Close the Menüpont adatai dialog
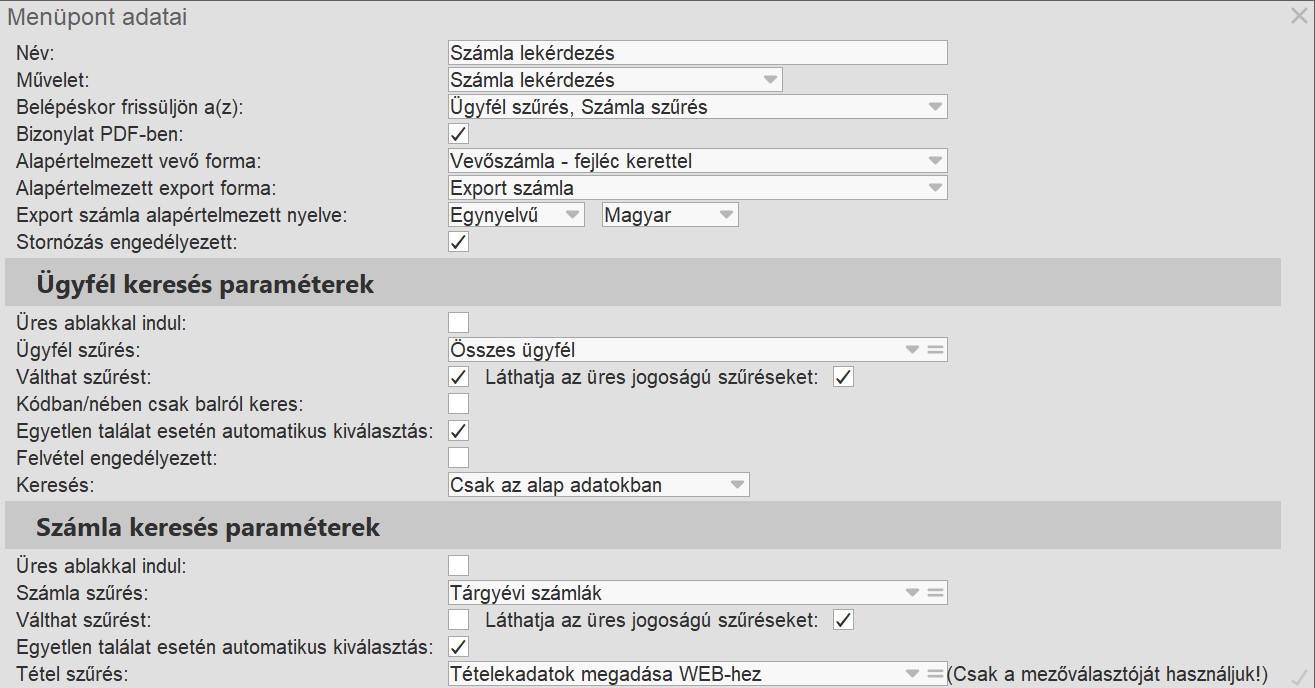The height and width of the screenshot is (688, 1315). click(x=1299, y=15)
